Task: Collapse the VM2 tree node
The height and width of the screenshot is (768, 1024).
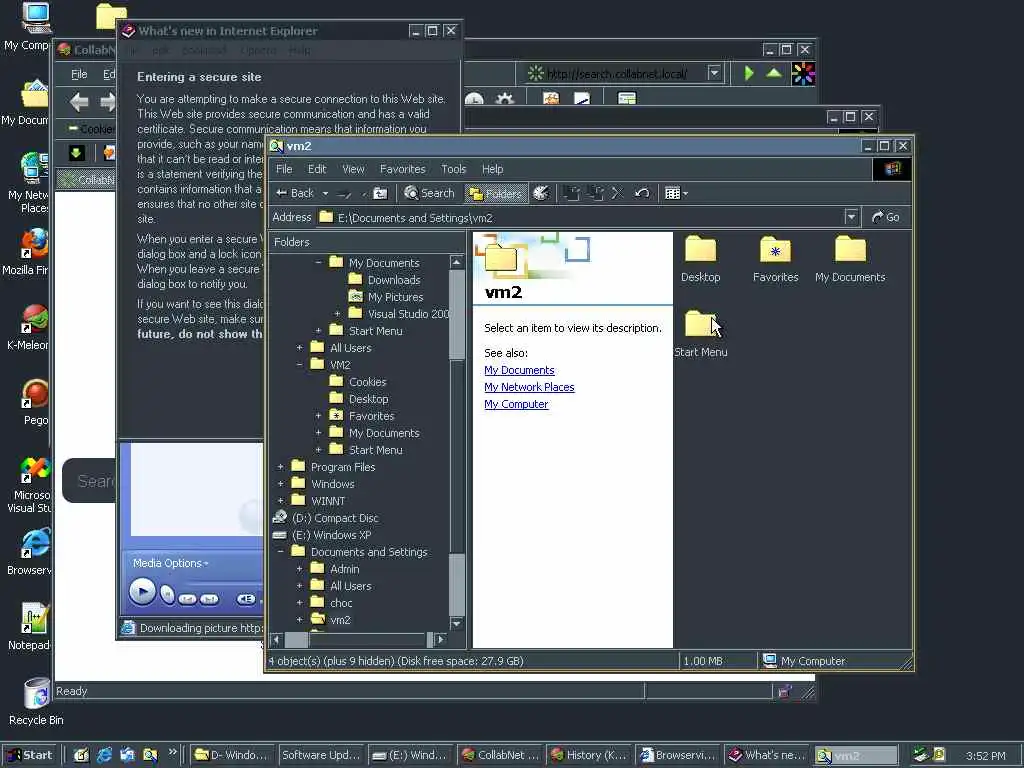Action: (x=299, y=365)
